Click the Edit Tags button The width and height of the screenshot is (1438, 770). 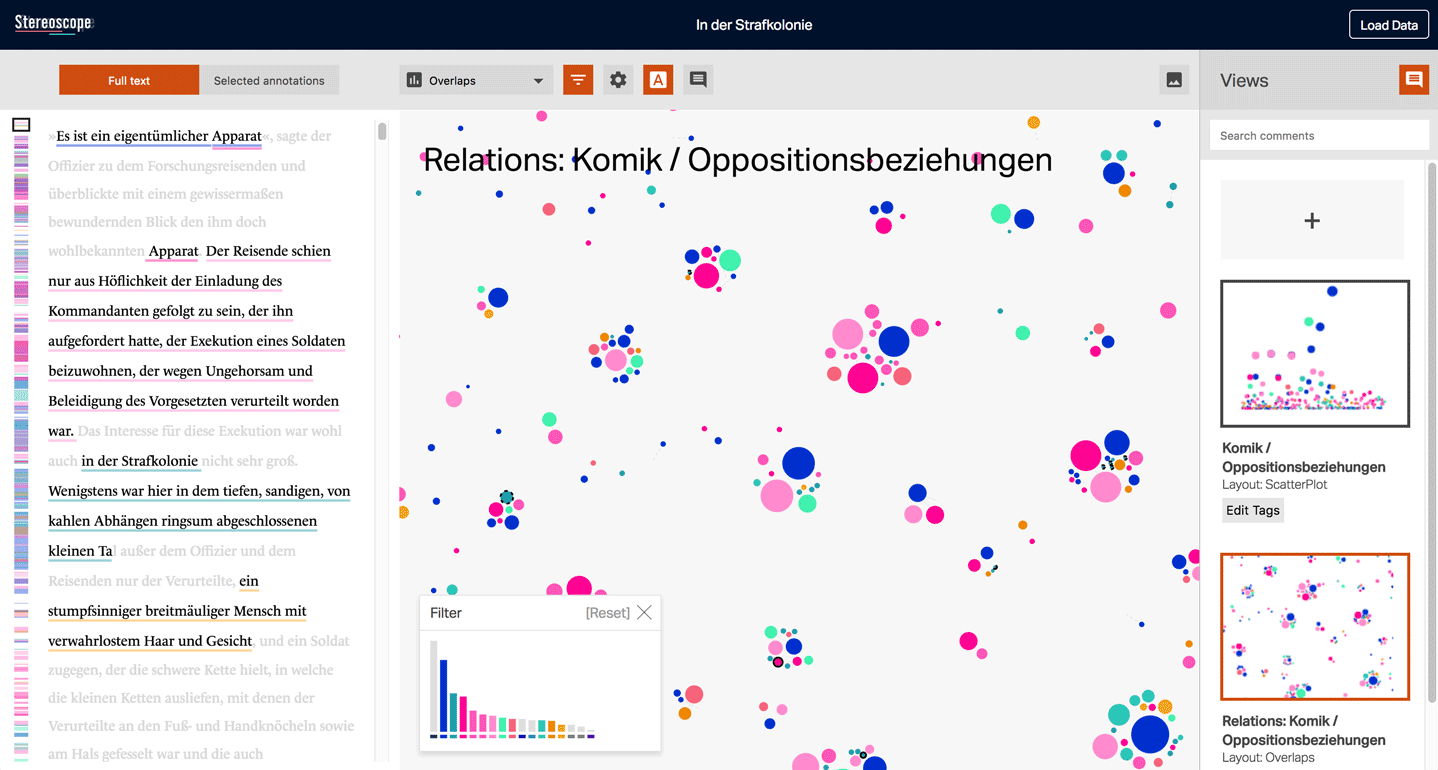click(x=1252, y=510)
